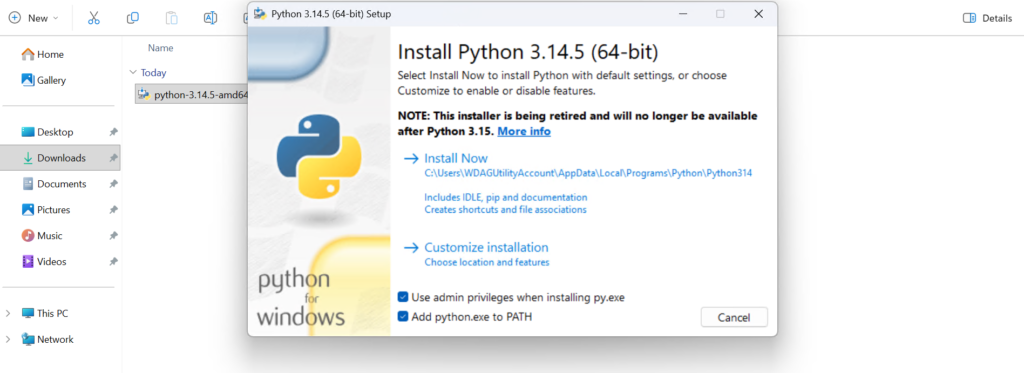This screenshot has width=1024, height=373.
Task: Open the More info link
Action: (x=524, y=131)
